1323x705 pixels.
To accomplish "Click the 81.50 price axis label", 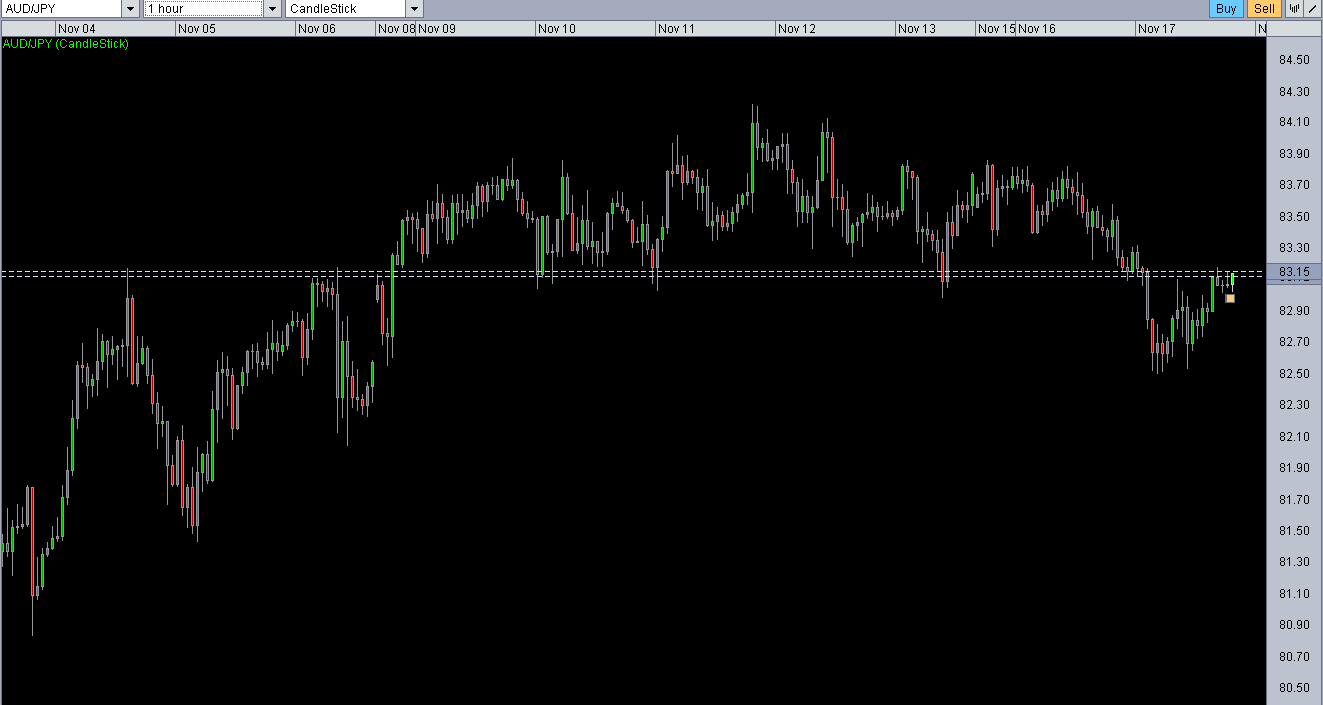I will pos(1294,531).
